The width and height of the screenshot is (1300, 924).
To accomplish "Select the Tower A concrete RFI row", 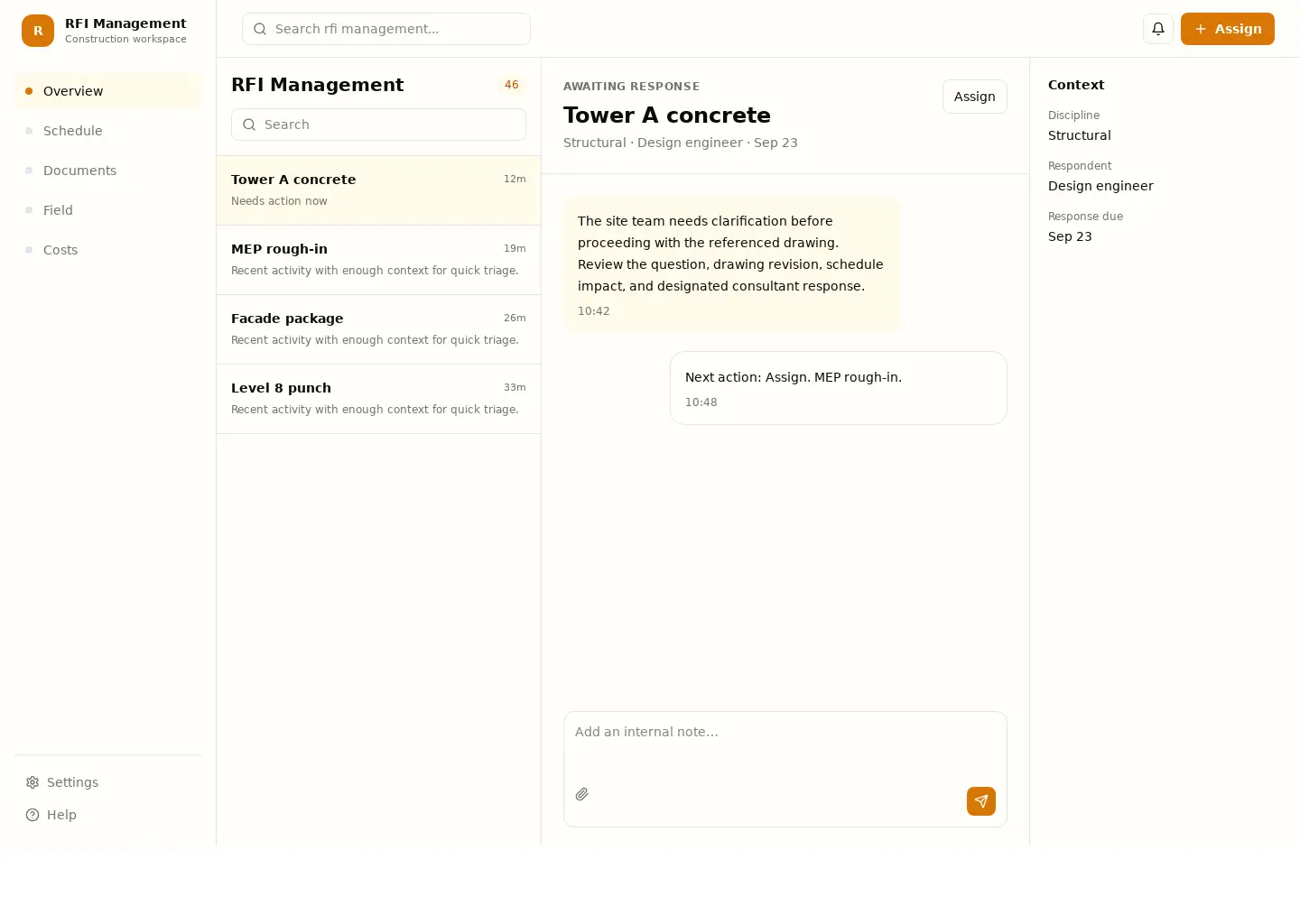I will (379, 190).
